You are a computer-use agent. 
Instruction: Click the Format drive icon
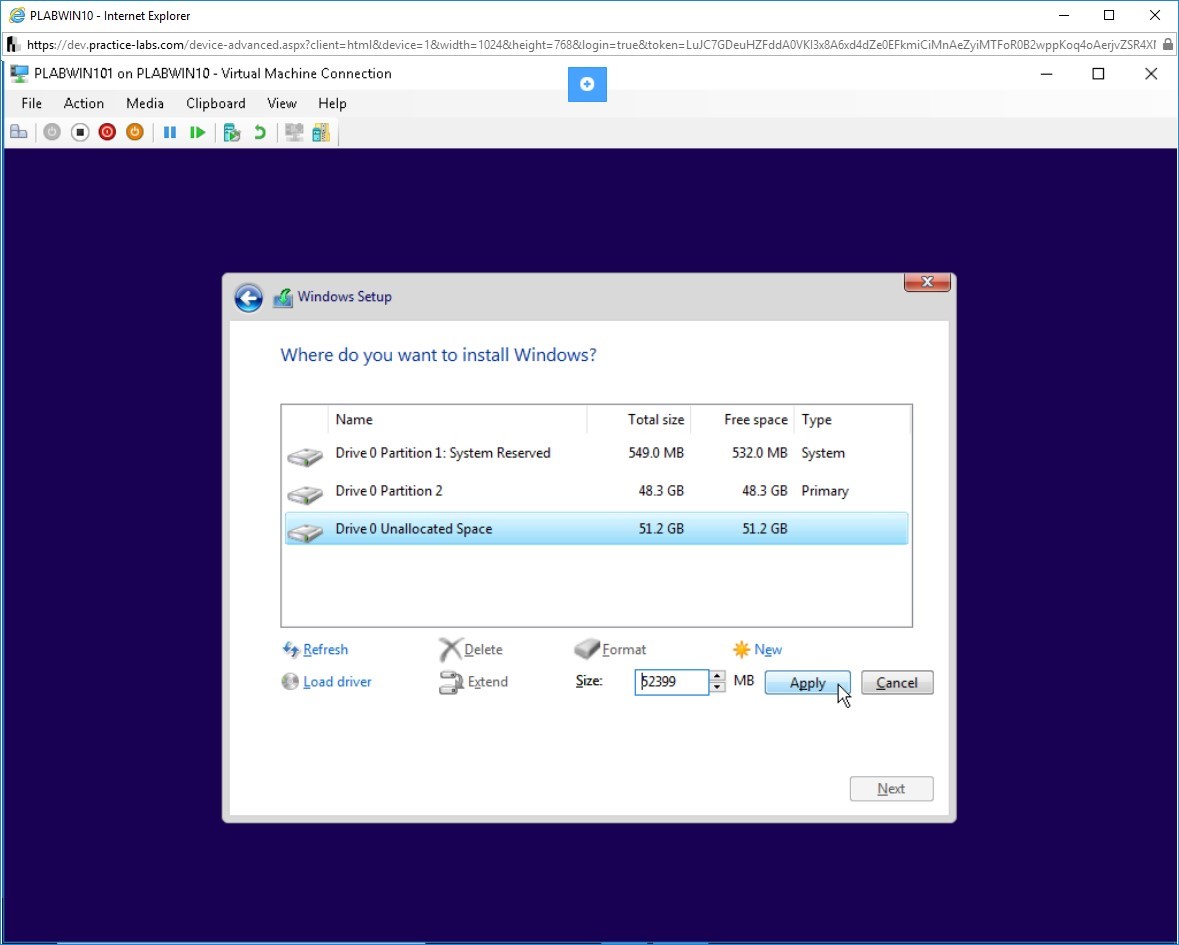click(586, 648)
